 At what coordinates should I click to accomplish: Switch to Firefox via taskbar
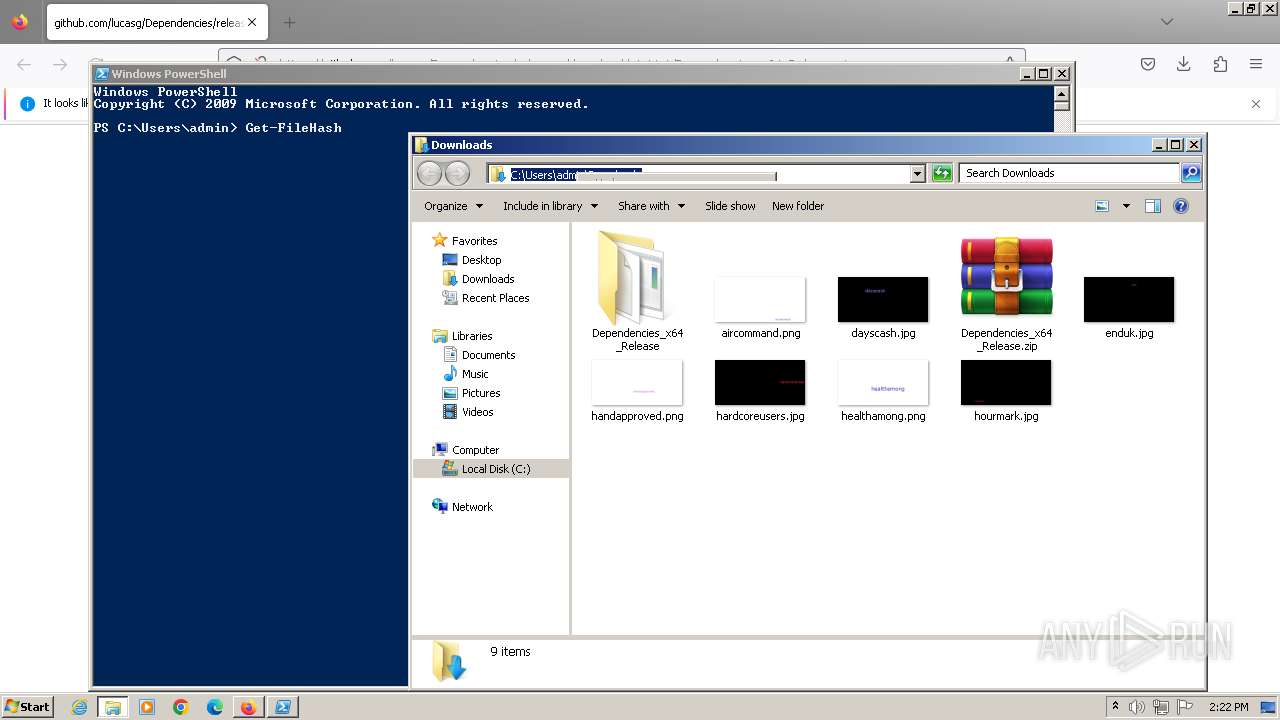(x=248, y=707)
